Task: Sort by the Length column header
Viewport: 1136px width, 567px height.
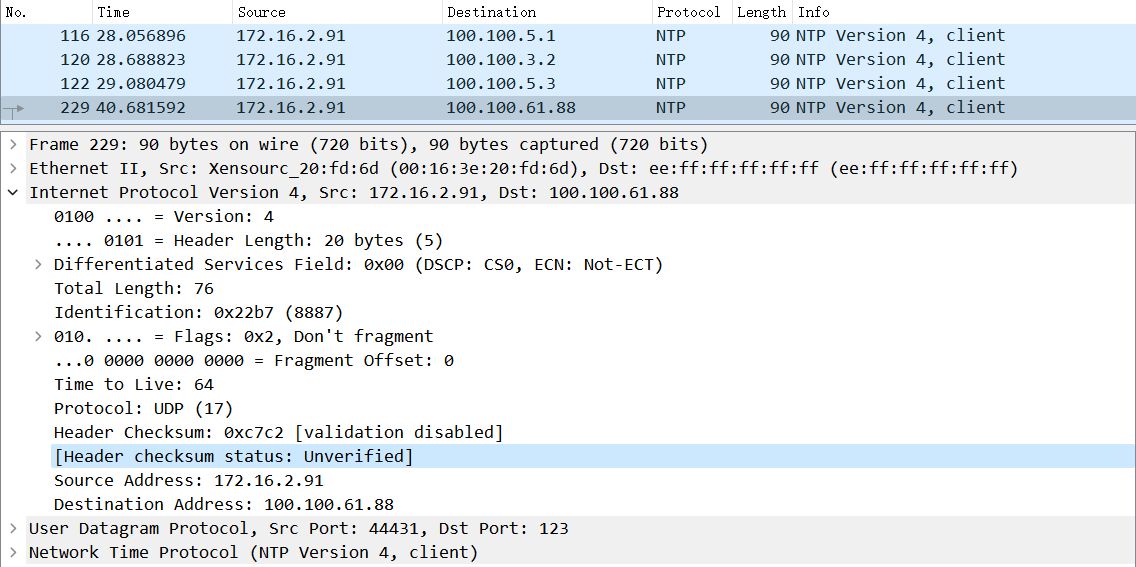Action: click(x=761, y=12)
